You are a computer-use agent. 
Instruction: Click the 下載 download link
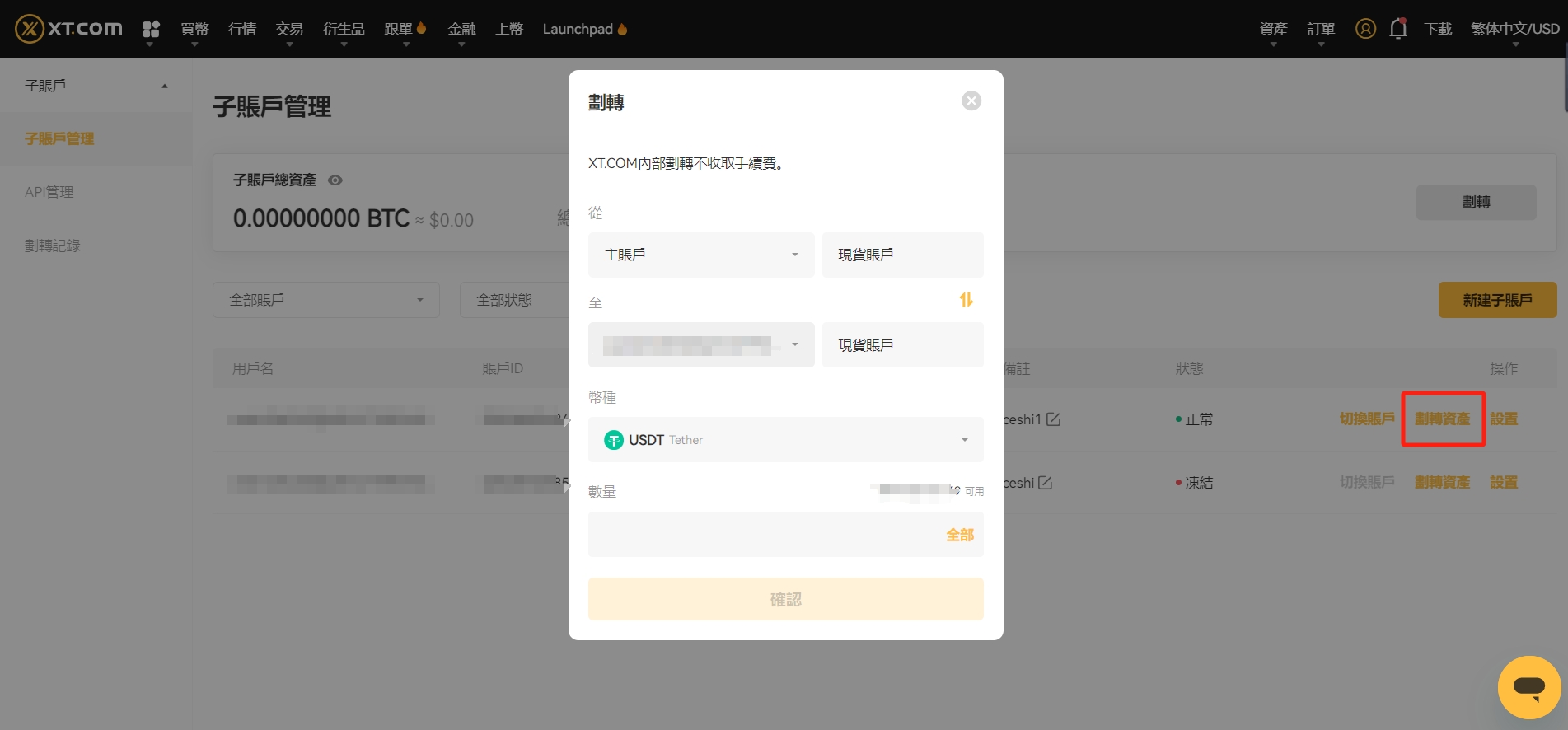(1438, 29)
